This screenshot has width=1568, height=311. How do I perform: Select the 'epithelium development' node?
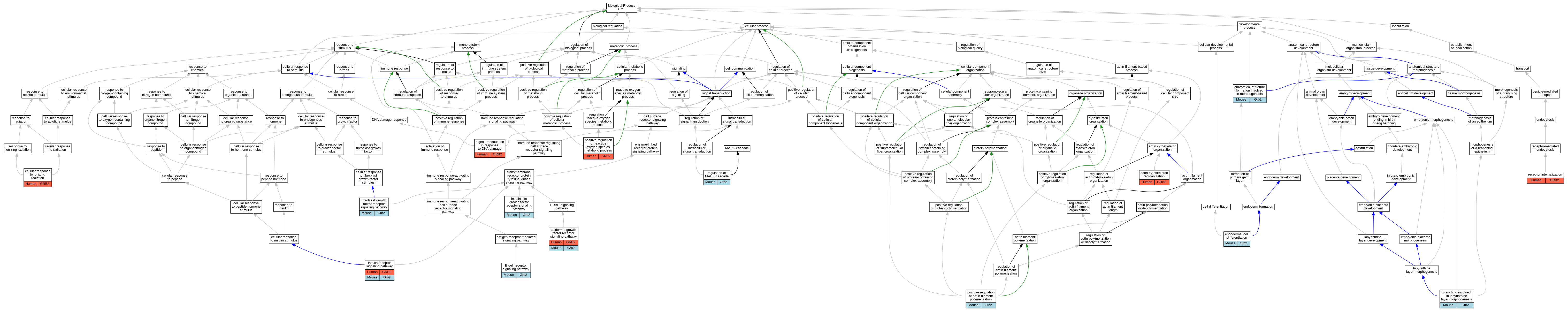click(x=1416, y=94)
